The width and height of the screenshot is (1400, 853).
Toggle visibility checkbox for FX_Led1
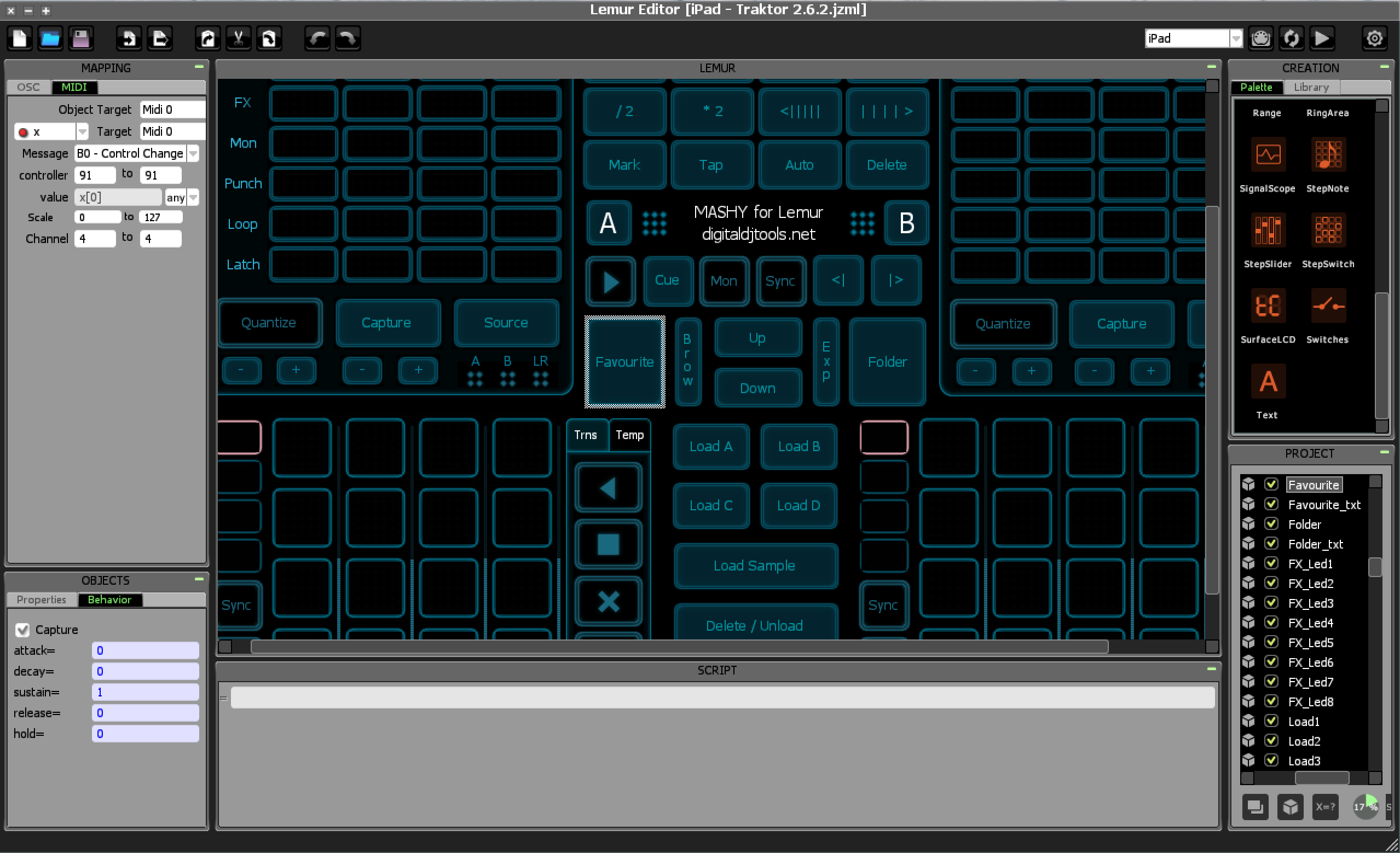[x=1271, y=563]
